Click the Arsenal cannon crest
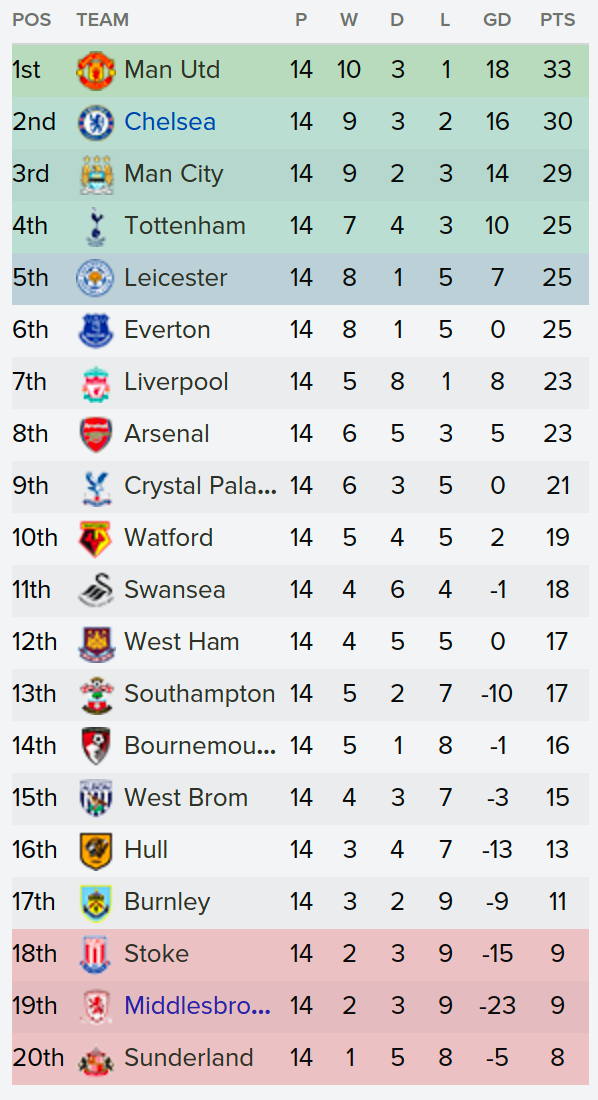Image resolution: width=598 pixels, height=1100 pixels. [95, 434]
